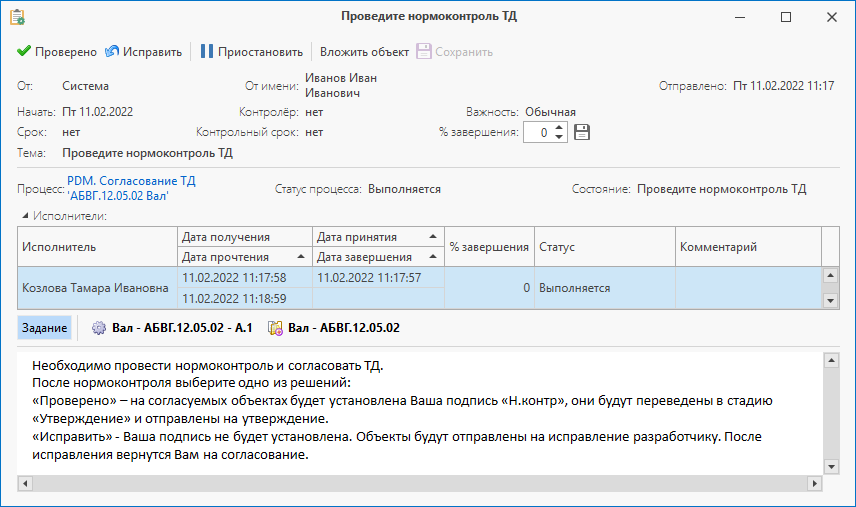Image resolution: width=856 pixels, height=507 pixels.
Task: Open the gear icon of Вал А.1
Action: [x=99, y=328]
